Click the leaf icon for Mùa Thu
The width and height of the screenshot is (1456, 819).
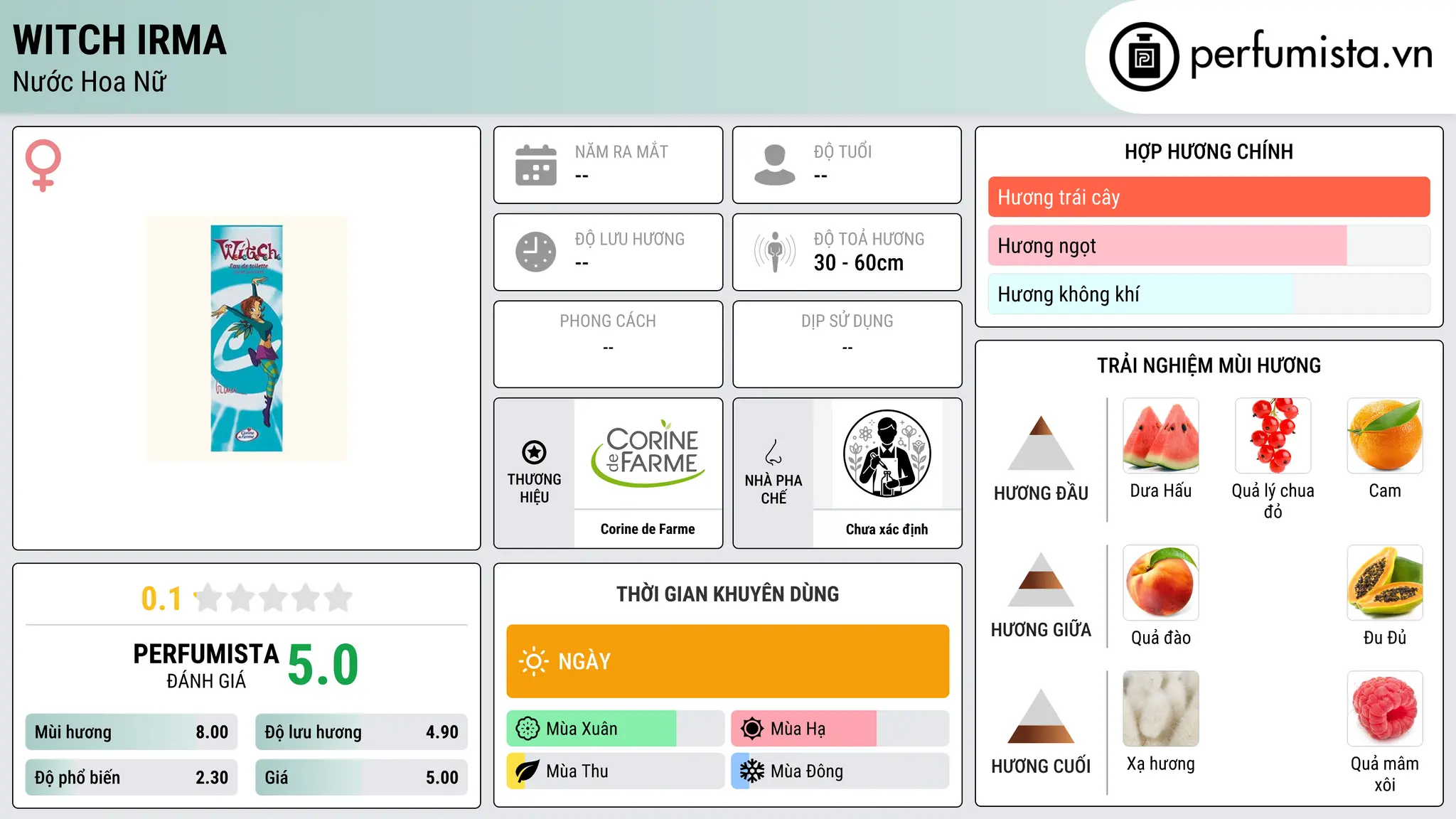[528, 771]
